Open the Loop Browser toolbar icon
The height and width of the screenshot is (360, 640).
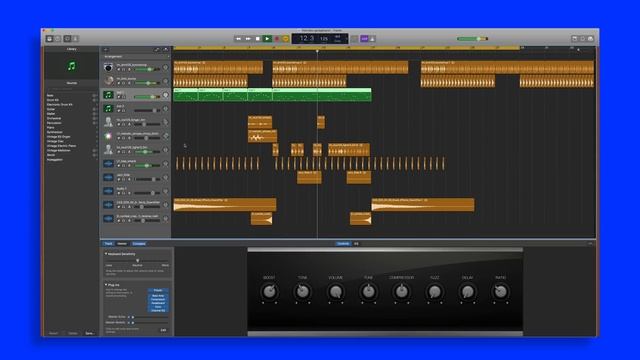click(x=582, y=39)
